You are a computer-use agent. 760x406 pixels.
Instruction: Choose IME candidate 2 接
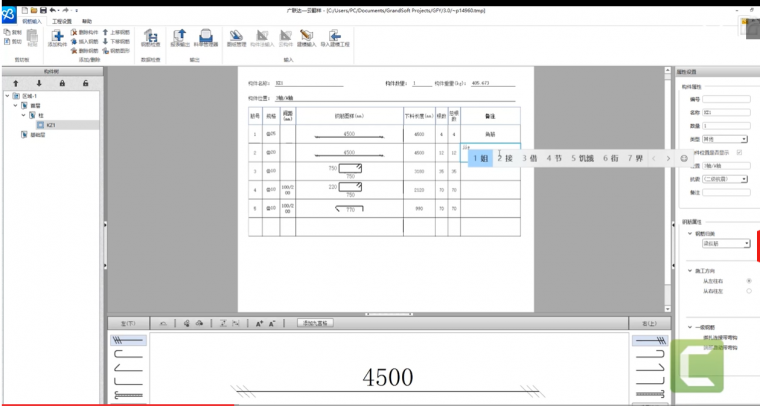click(505, 158)
